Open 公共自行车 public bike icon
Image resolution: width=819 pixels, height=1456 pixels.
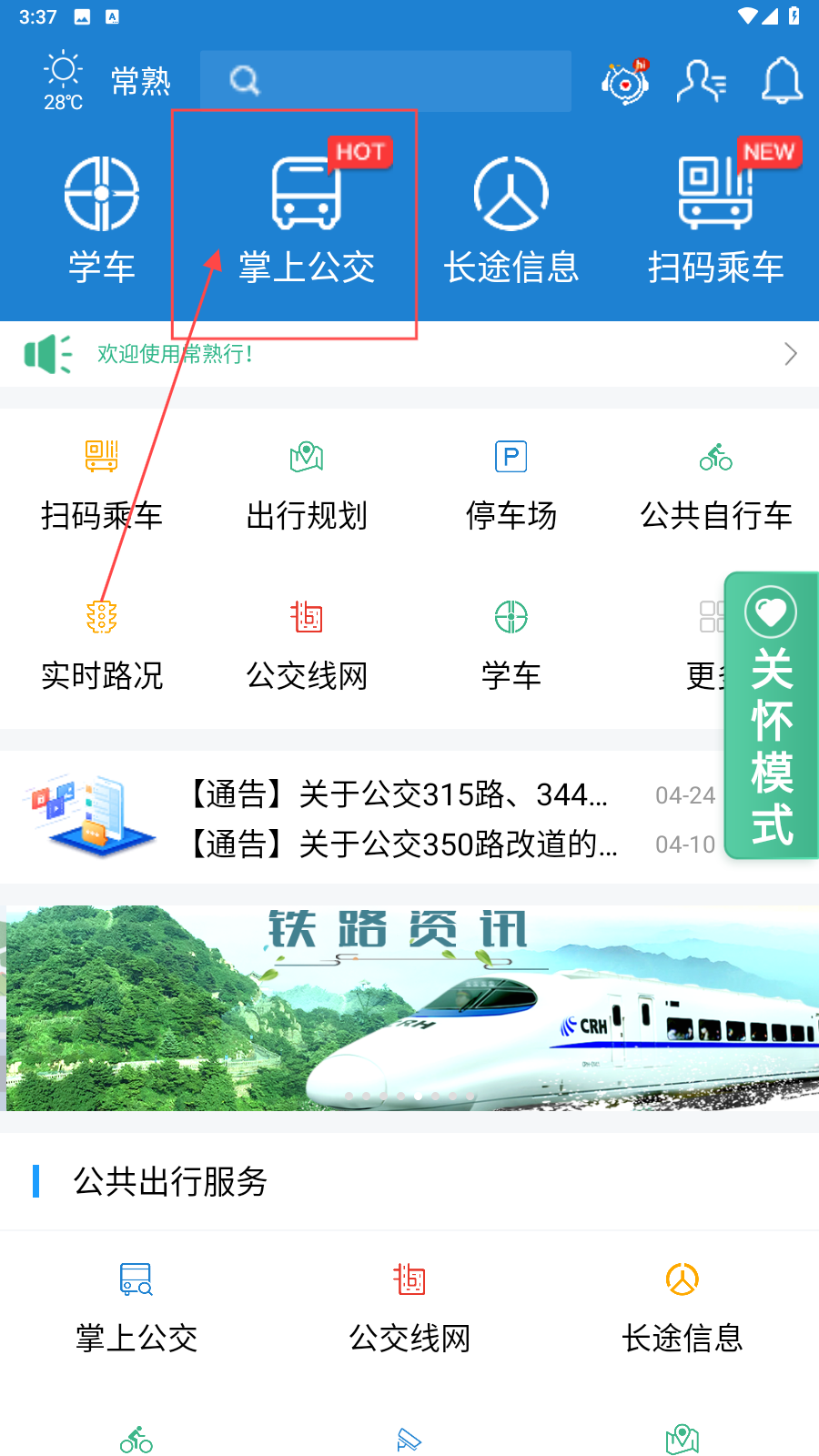[716, 487]
